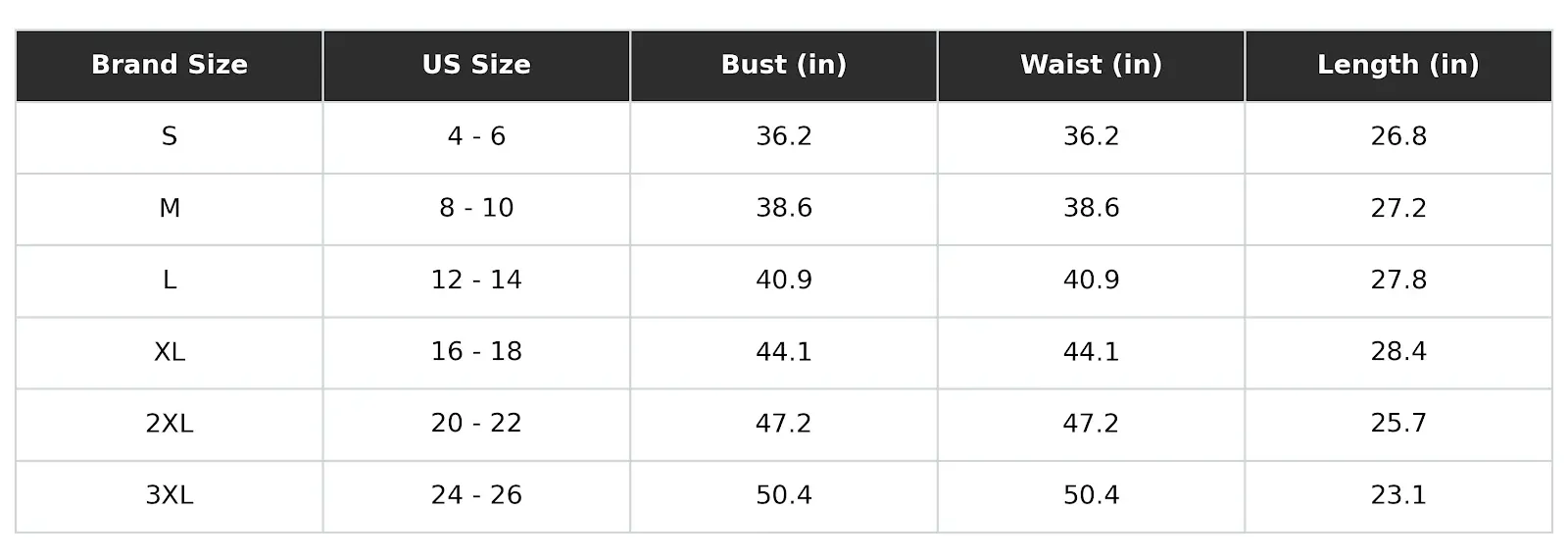Select the 26.8 length cell

pos(1398,136)
